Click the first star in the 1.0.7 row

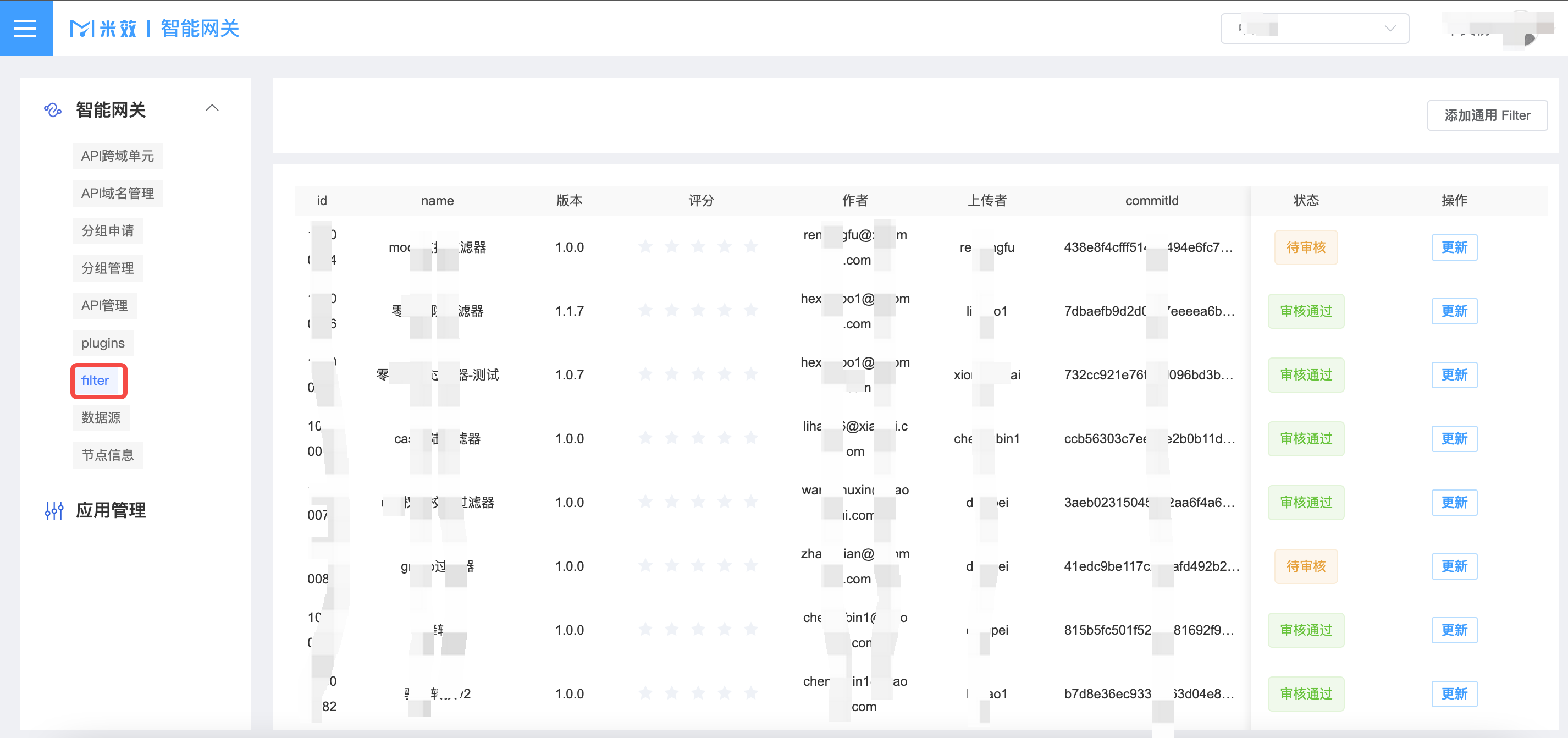point(645,374)
